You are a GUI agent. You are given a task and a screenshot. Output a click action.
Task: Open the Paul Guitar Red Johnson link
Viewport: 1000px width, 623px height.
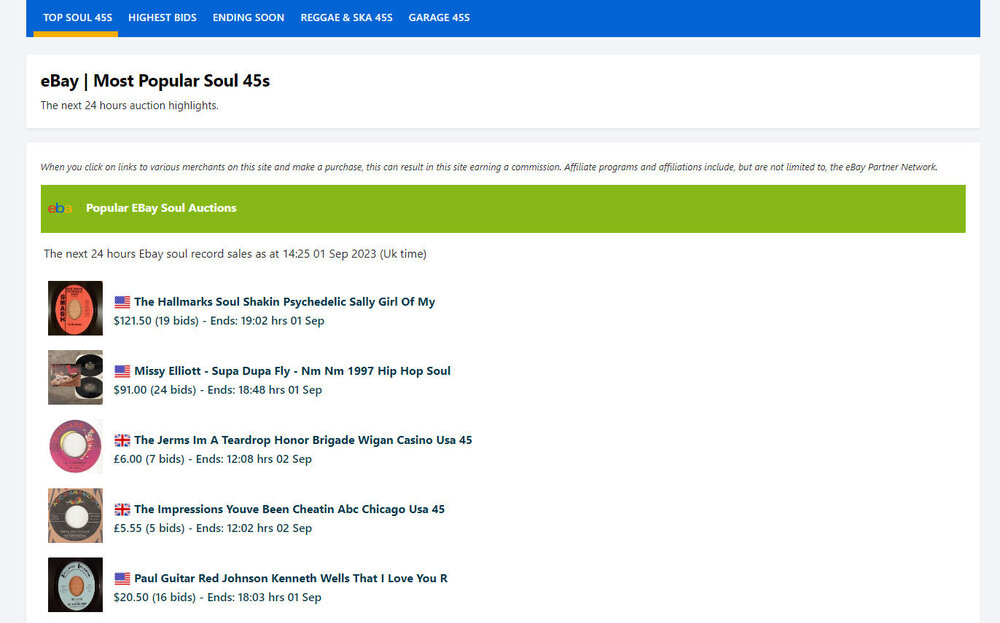(x=291, y=578)
